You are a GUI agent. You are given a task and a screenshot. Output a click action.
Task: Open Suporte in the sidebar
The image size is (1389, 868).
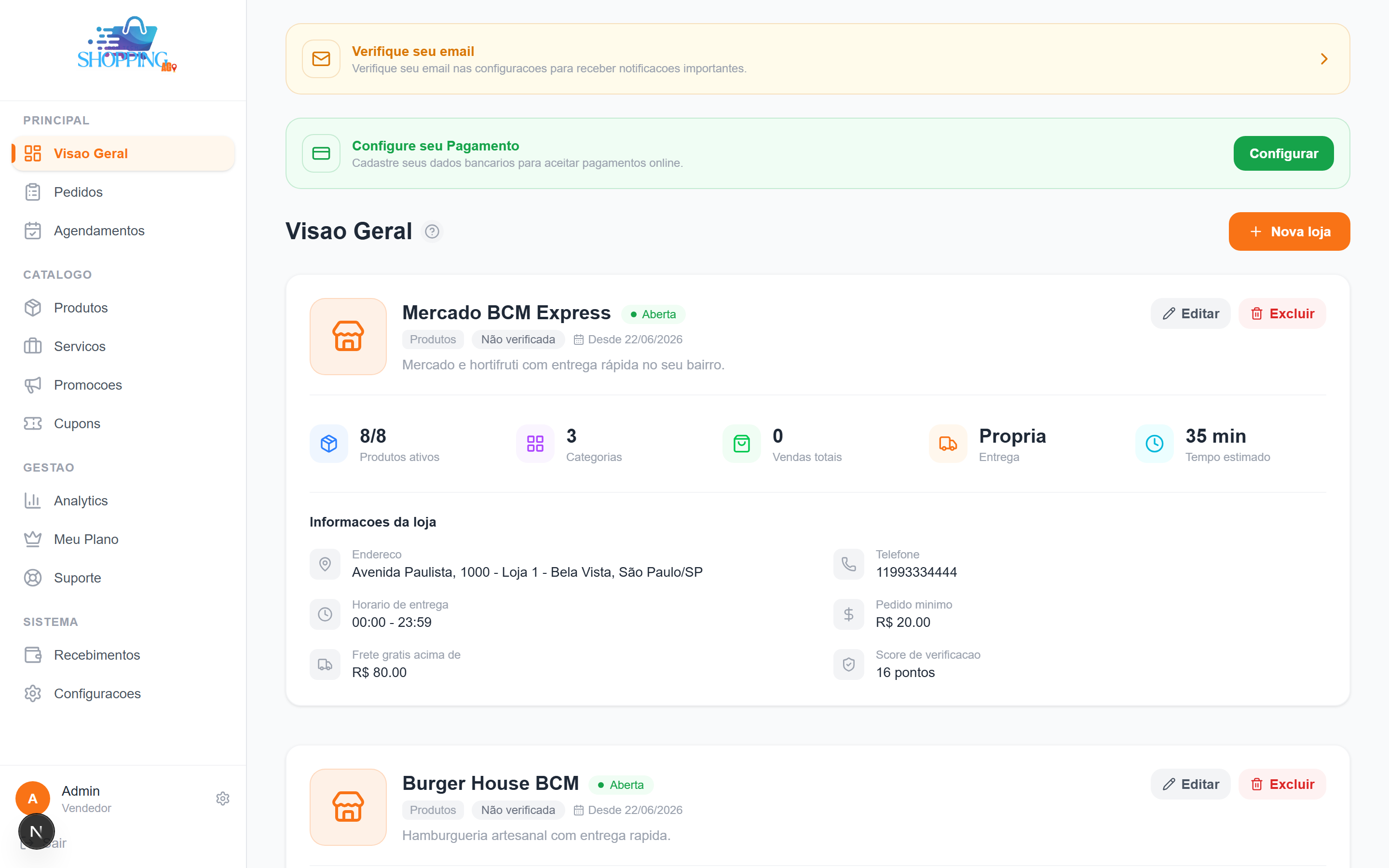123,578
